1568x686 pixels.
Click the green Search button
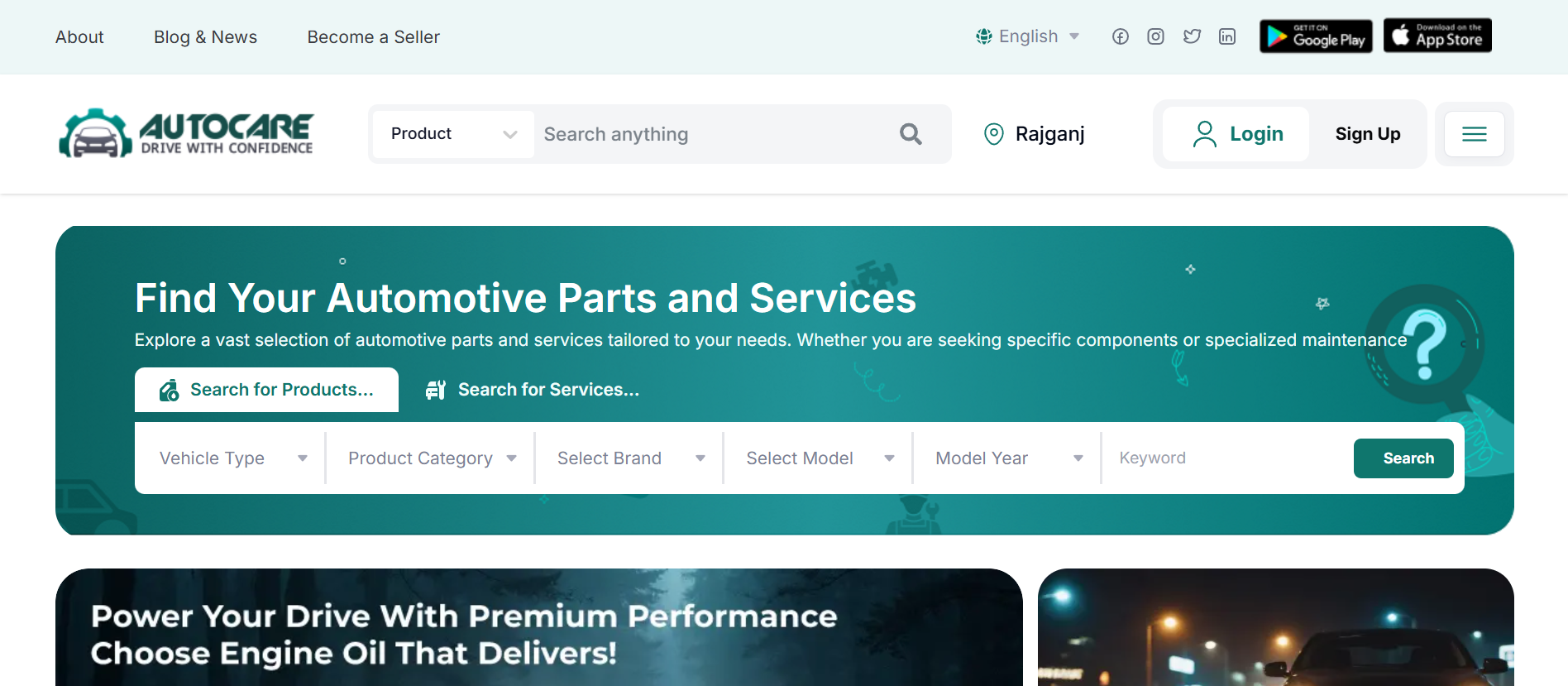(x=1403, y=458)
